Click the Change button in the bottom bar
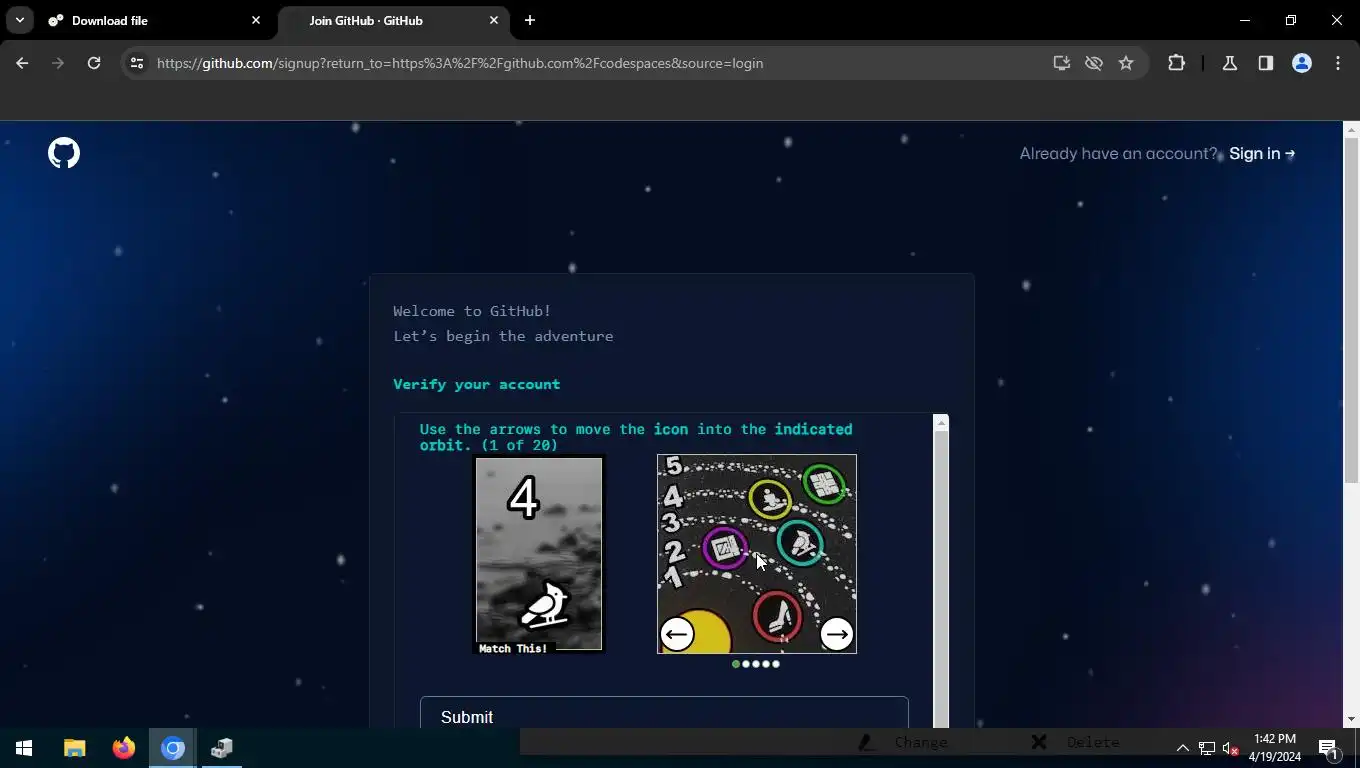1360x768 pixels. tap(904, 742)
